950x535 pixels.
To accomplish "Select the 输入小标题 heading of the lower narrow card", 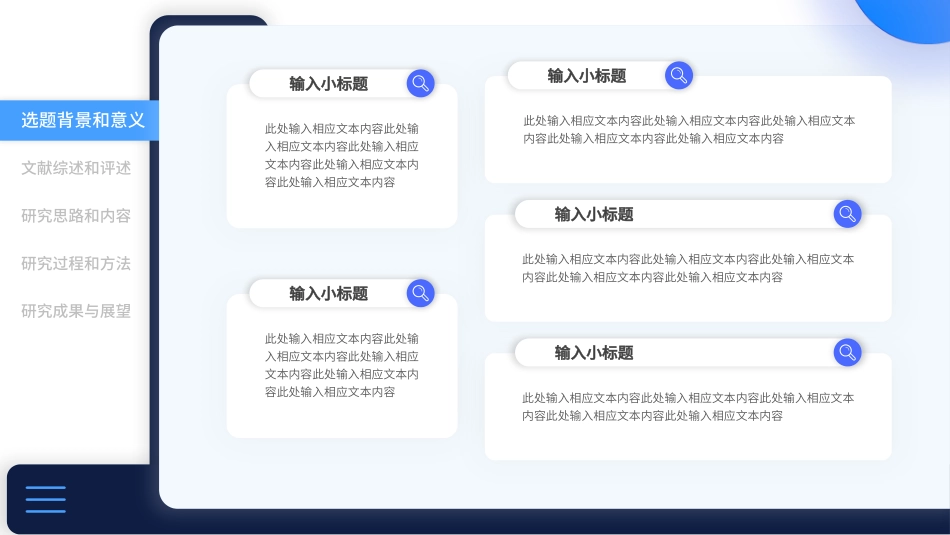I will coord(328,294).
